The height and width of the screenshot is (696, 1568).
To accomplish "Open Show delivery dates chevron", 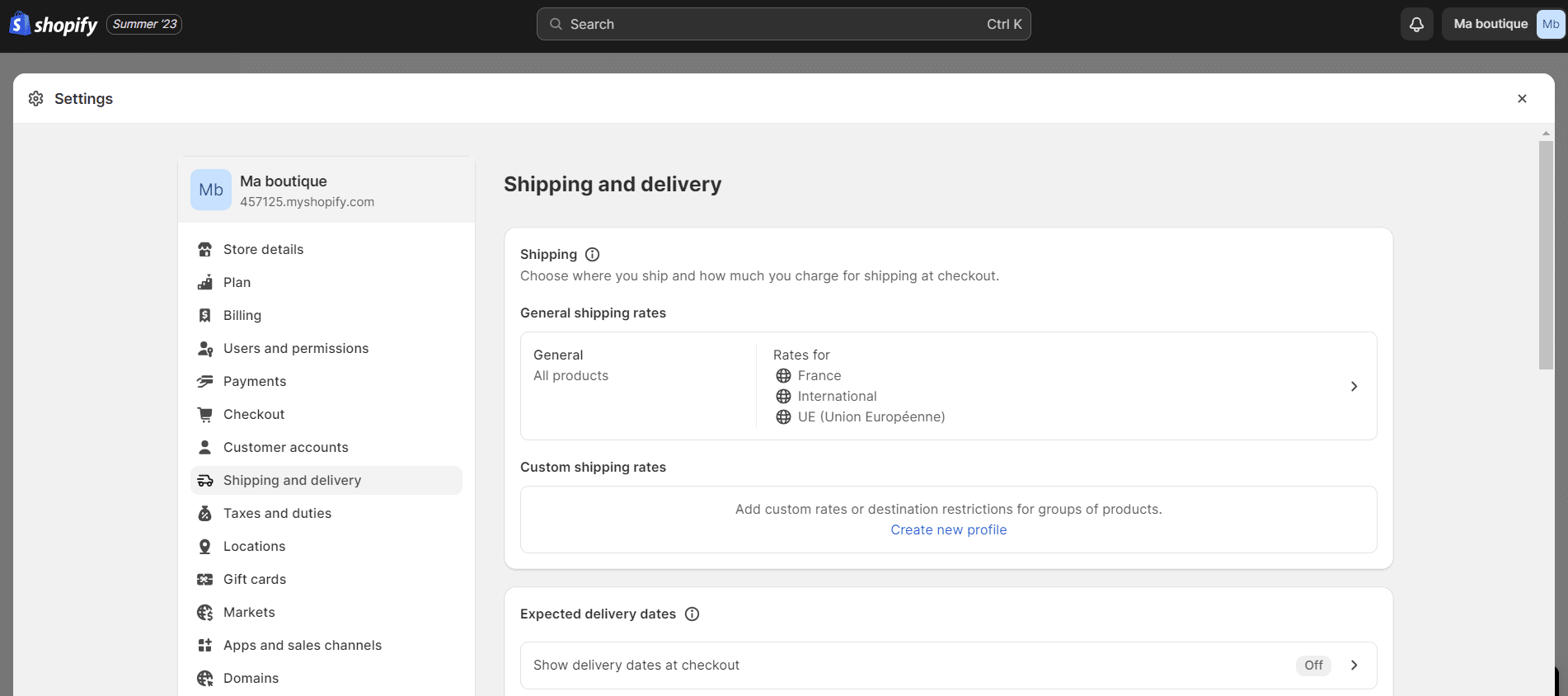I will point(1354,665).
